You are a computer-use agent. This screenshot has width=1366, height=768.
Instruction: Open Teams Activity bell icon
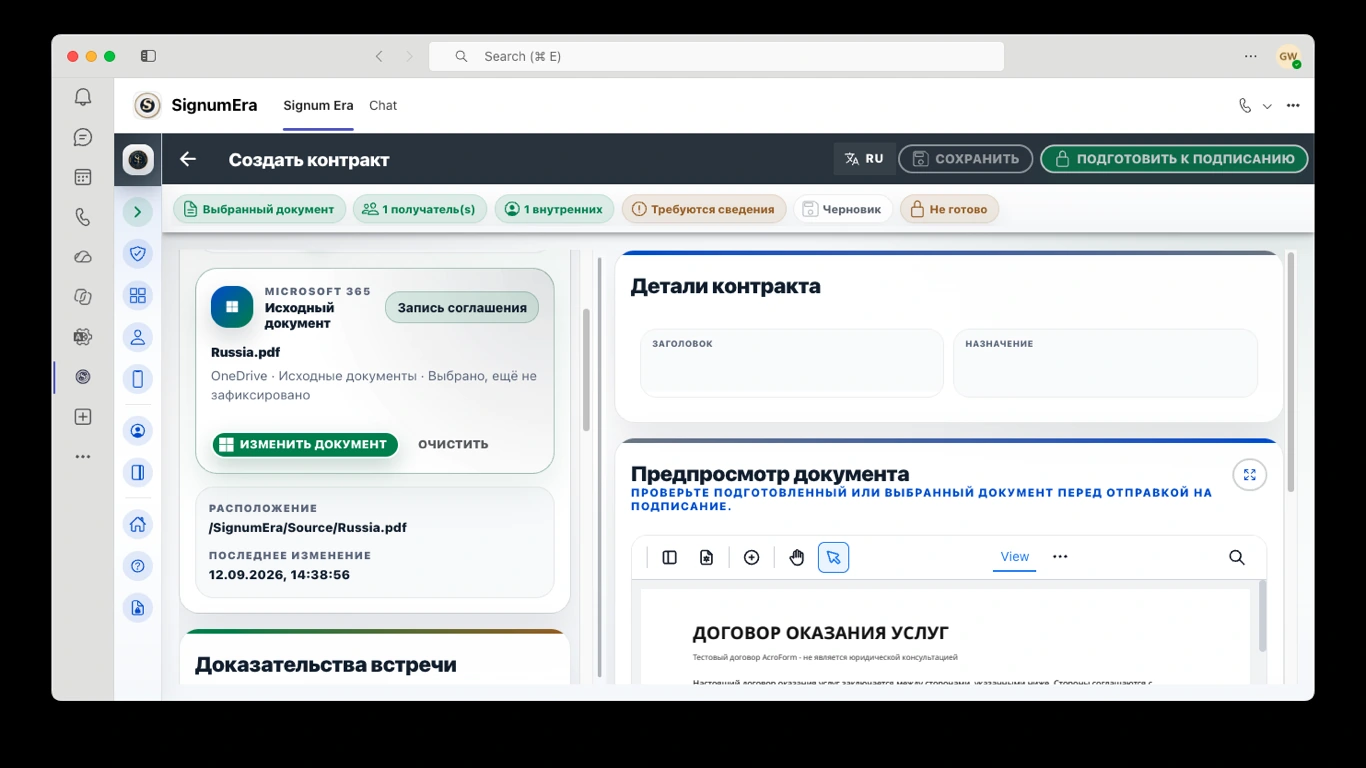point(83,97)
